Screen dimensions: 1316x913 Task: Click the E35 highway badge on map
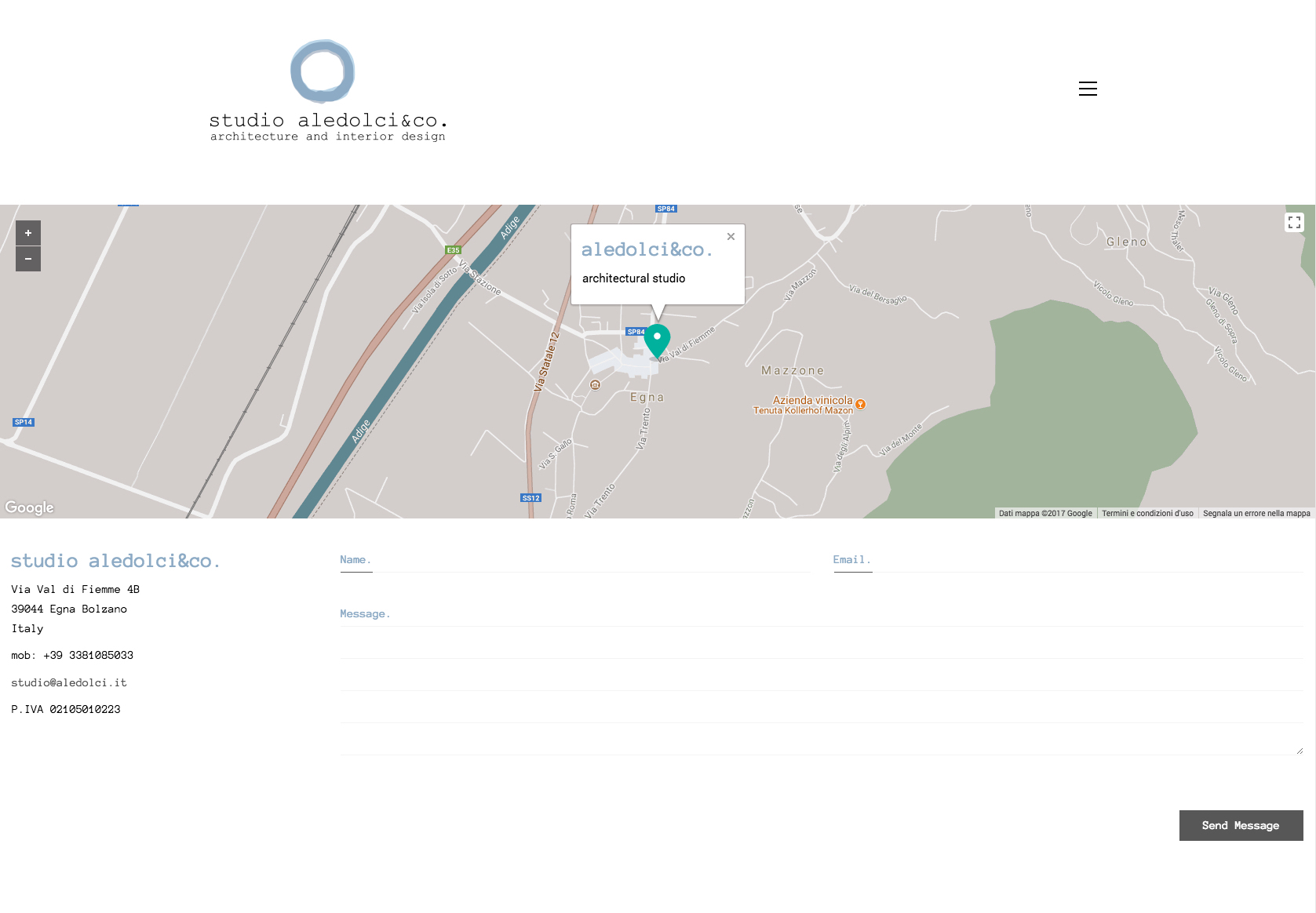click(x=454, y=250)
